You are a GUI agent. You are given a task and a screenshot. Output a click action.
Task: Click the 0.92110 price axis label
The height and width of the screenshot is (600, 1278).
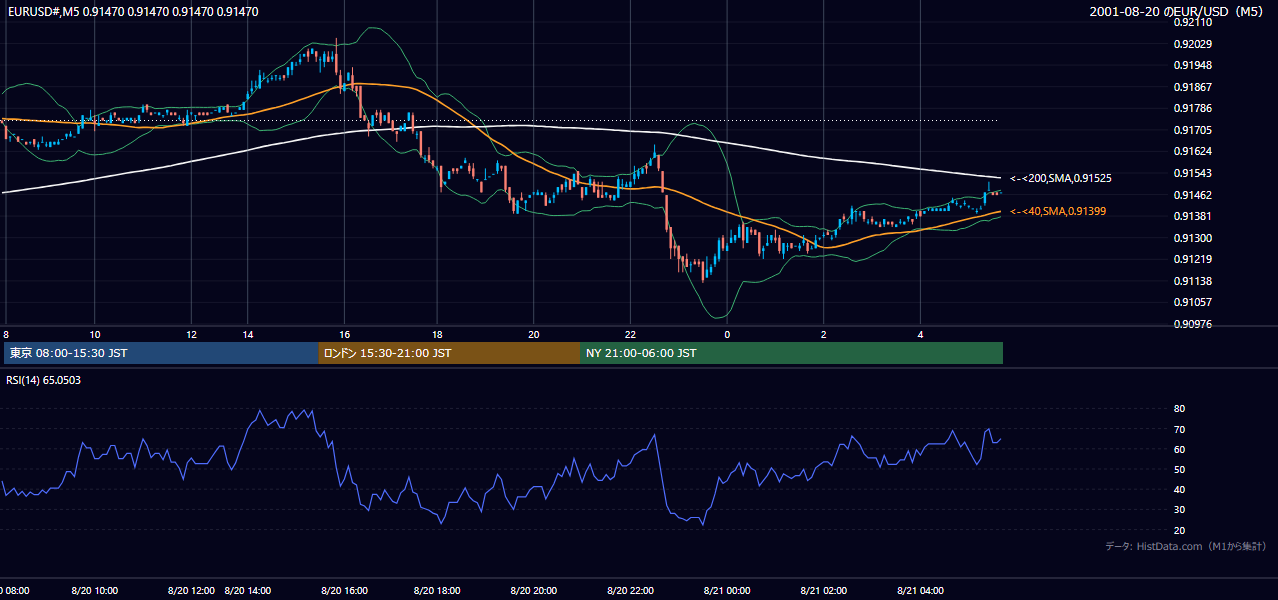(1194, 22)
